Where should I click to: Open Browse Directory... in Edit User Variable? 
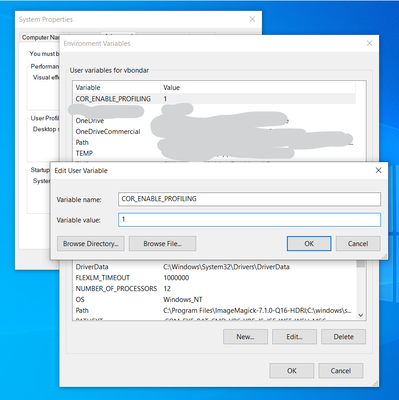(x=91, y=244)
